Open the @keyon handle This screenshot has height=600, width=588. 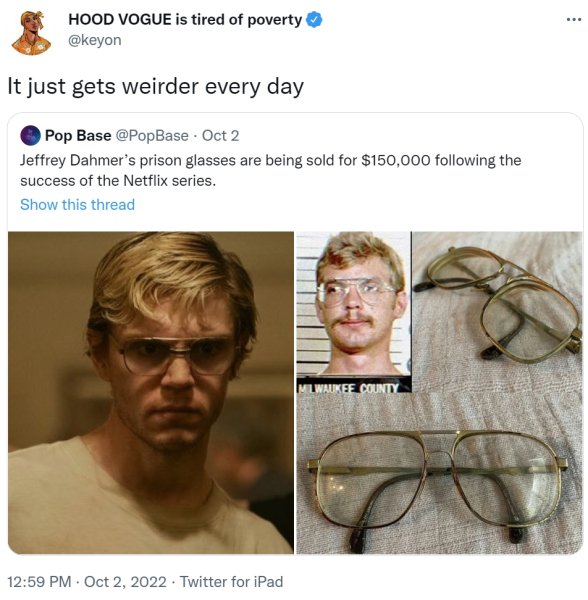coord(94,40)
